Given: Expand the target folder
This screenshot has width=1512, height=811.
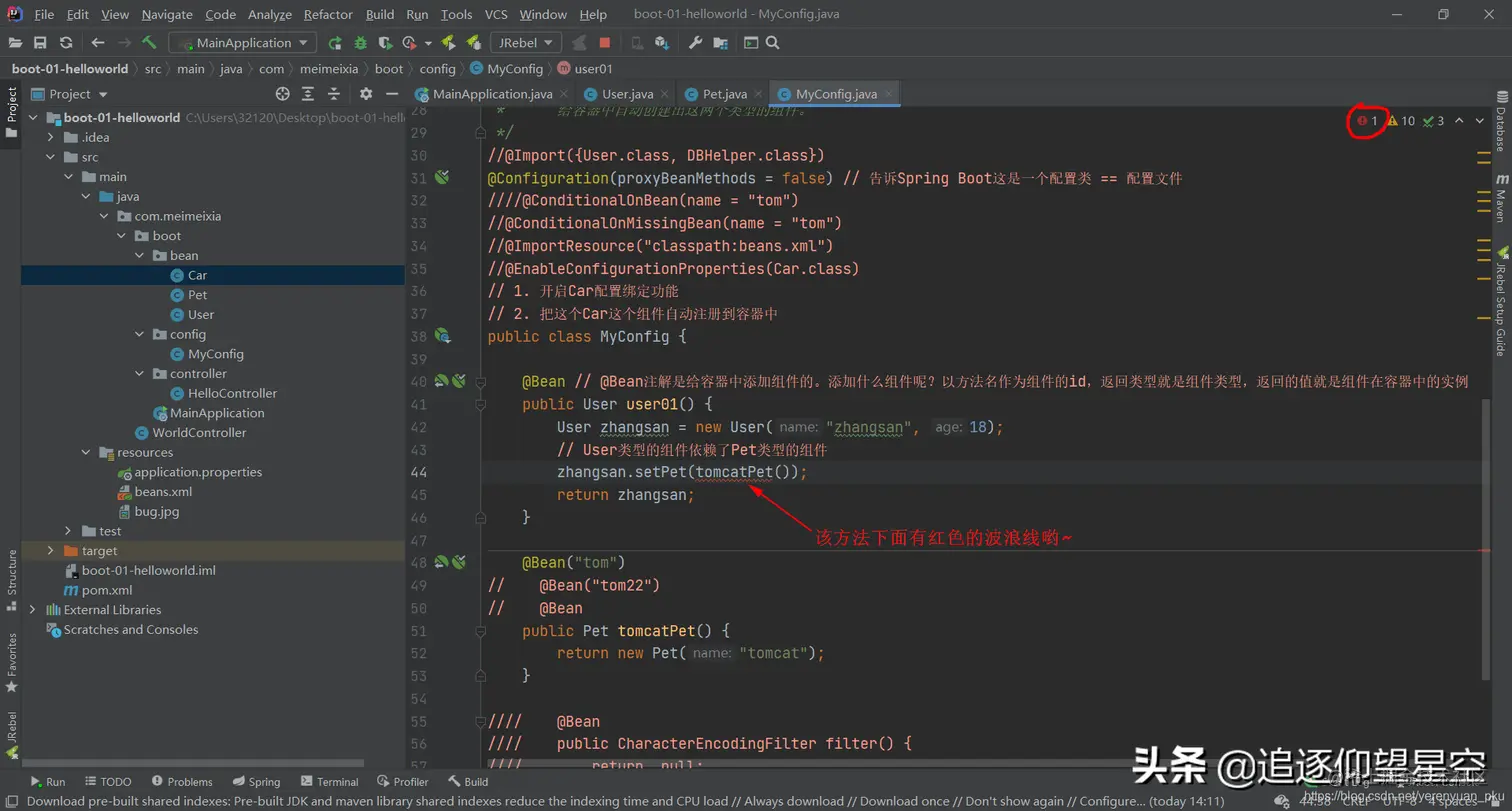Looking at the screenshot, I should pos(51,551).
